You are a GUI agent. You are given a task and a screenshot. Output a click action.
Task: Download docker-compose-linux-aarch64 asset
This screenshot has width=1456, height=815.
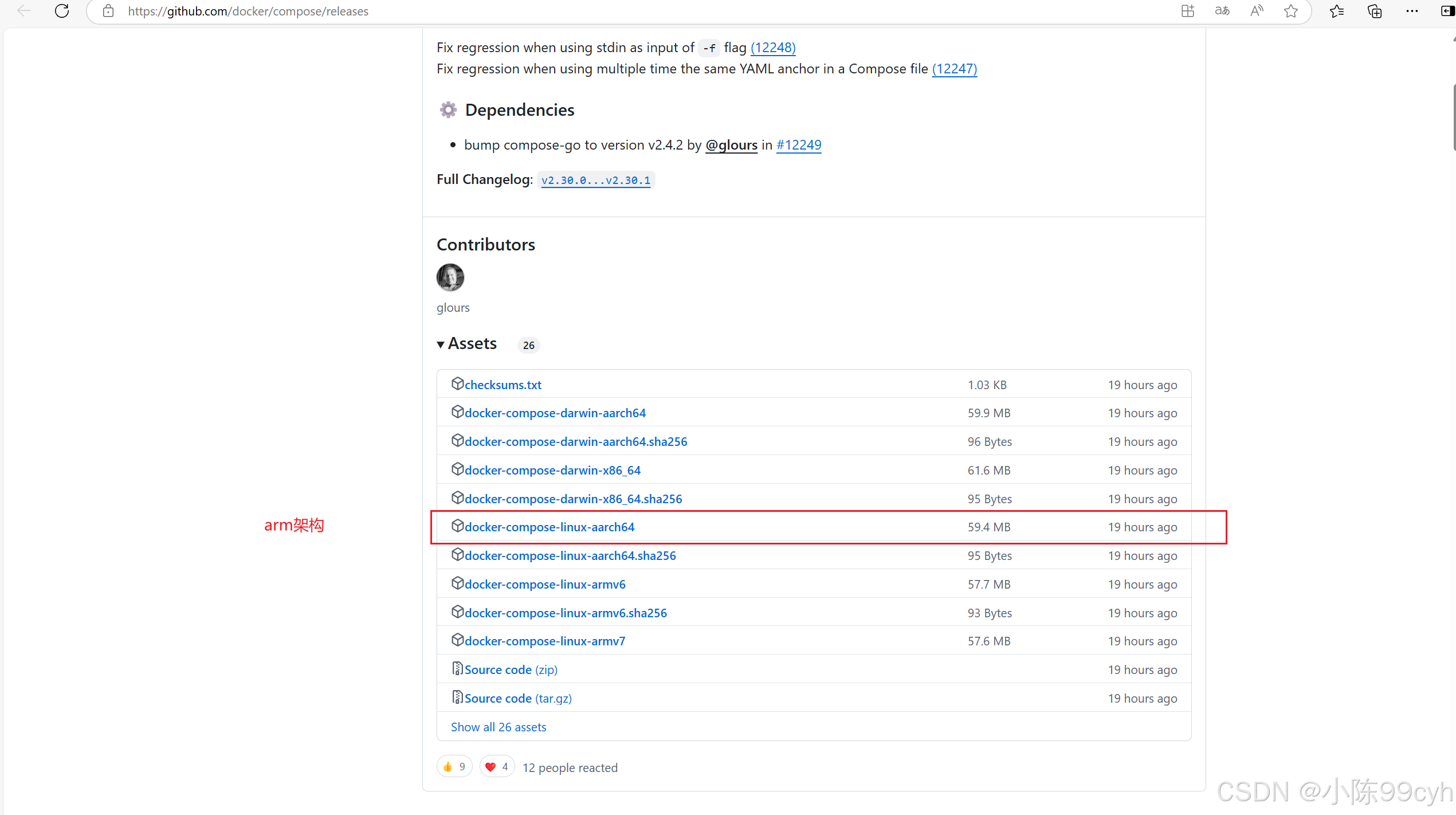tap(550, 527)
